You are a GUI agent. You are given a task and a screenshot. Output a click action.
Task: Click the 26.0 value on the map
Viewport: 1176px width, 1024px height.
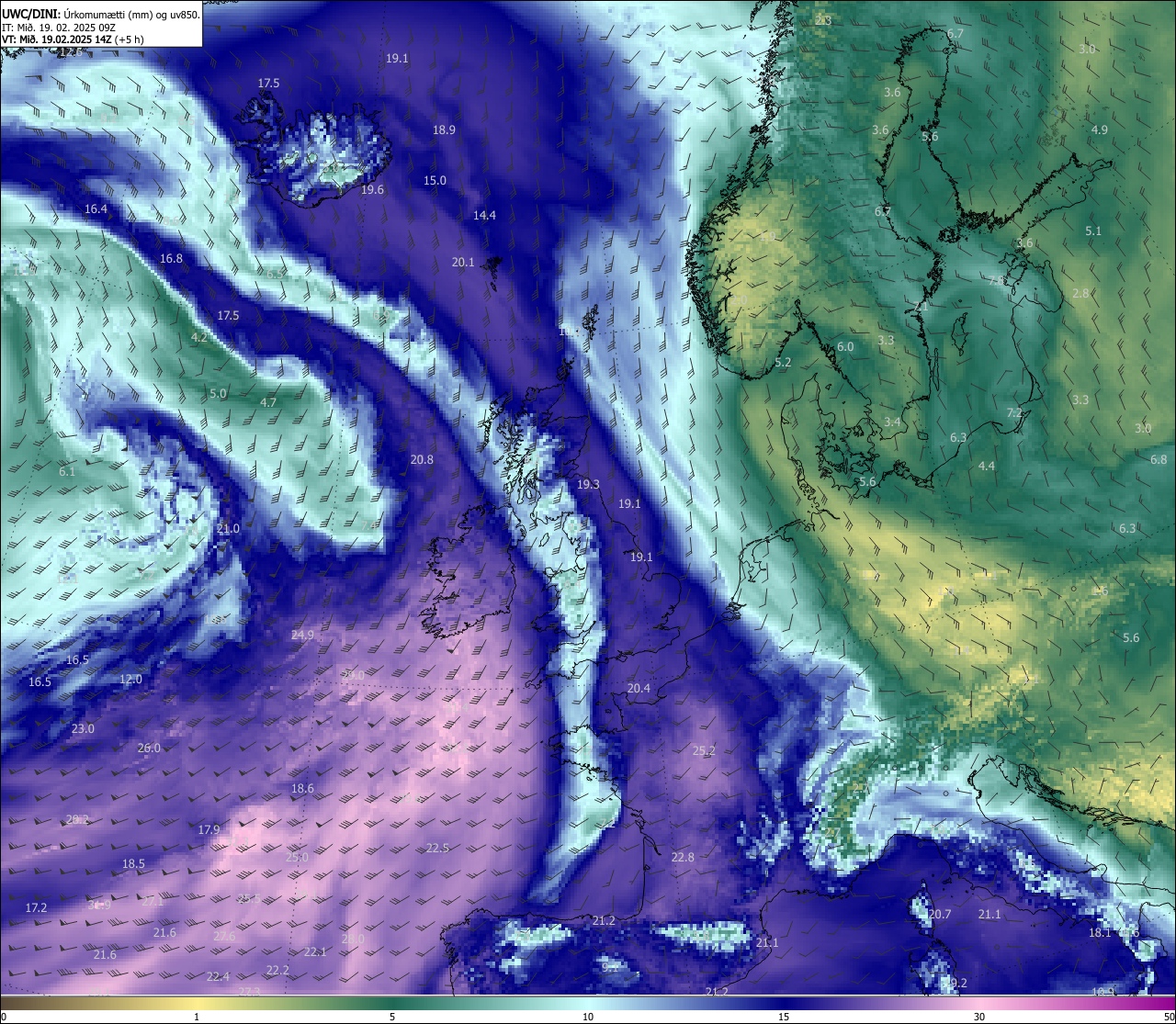tap(149, 748)
